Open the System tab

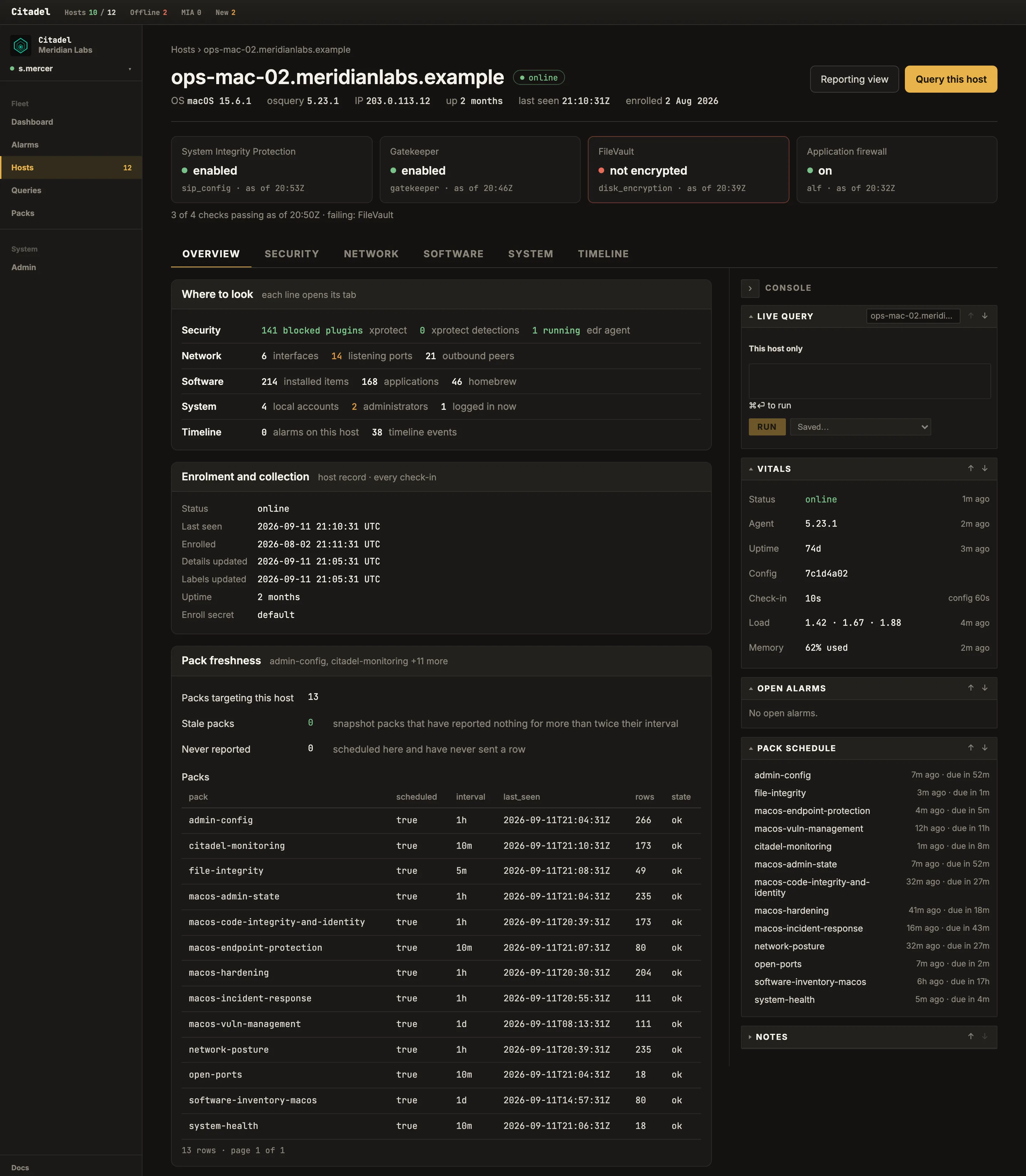pyautogui.click(x=531, y=254)
